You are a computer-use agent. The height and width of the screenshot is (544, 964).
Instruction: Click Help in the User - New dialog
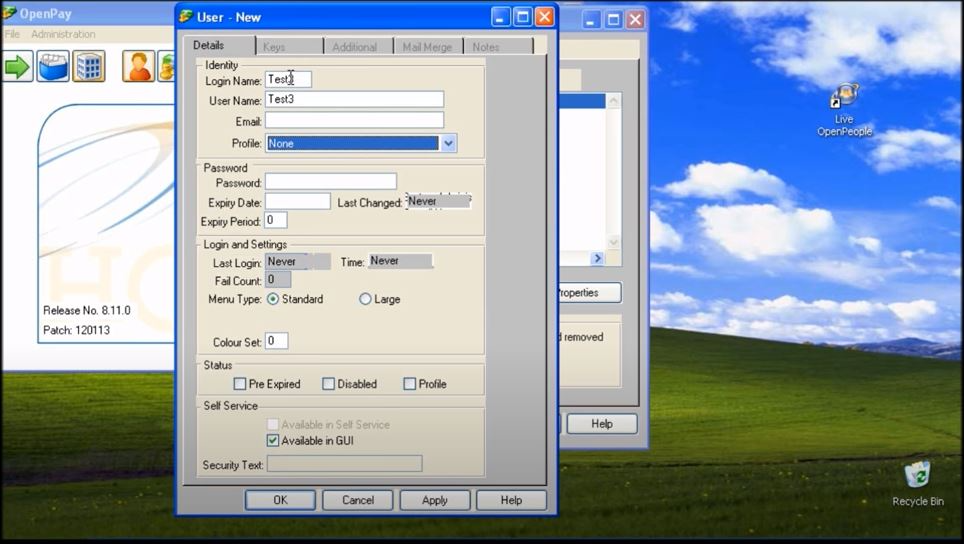pyautogui.click(x=512, y=500)
